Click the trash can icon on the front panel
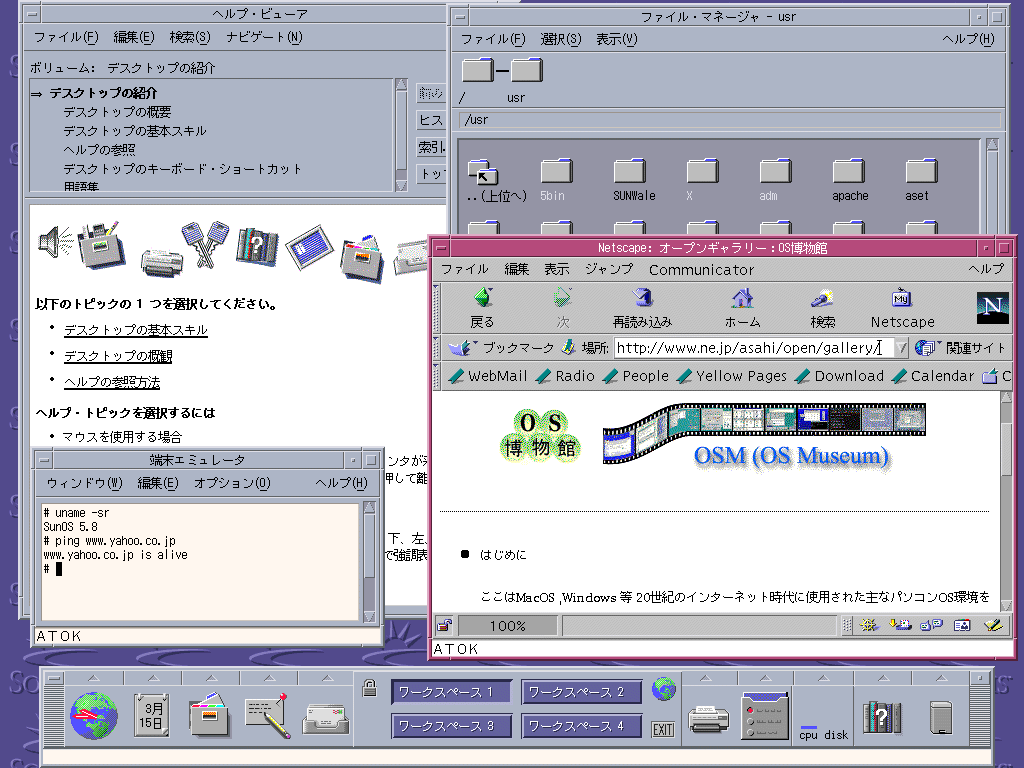This screenshot has height=768, width=1024. tap(940, 717)
